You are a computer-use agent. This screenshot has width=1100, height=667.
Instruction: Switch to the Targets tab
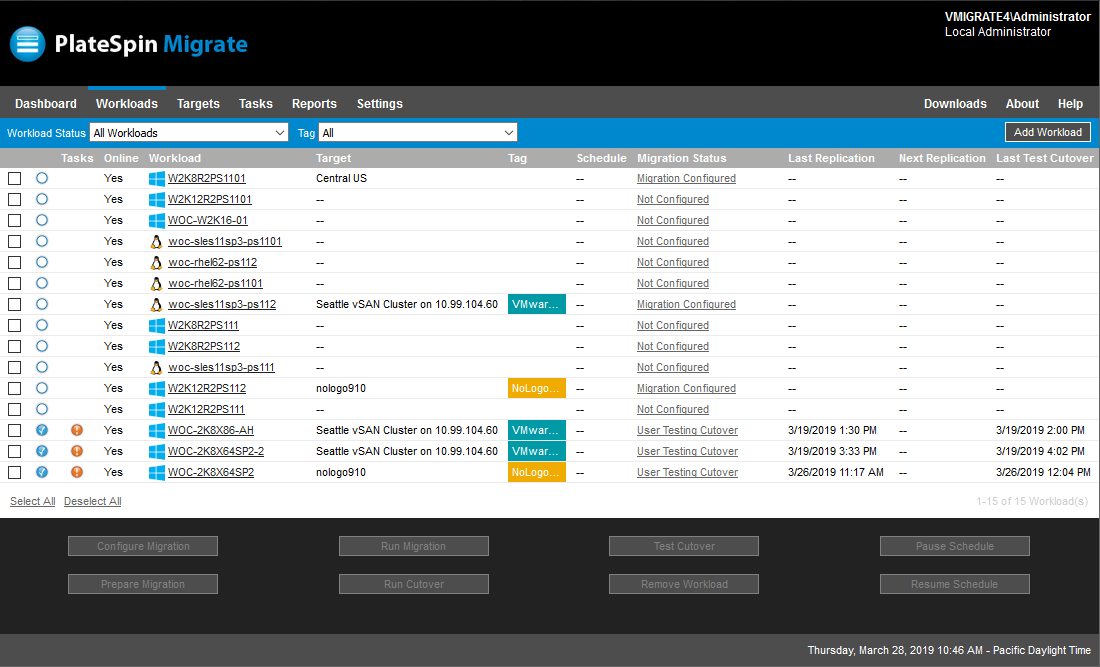pyautogui.click(x=198, y=104)
